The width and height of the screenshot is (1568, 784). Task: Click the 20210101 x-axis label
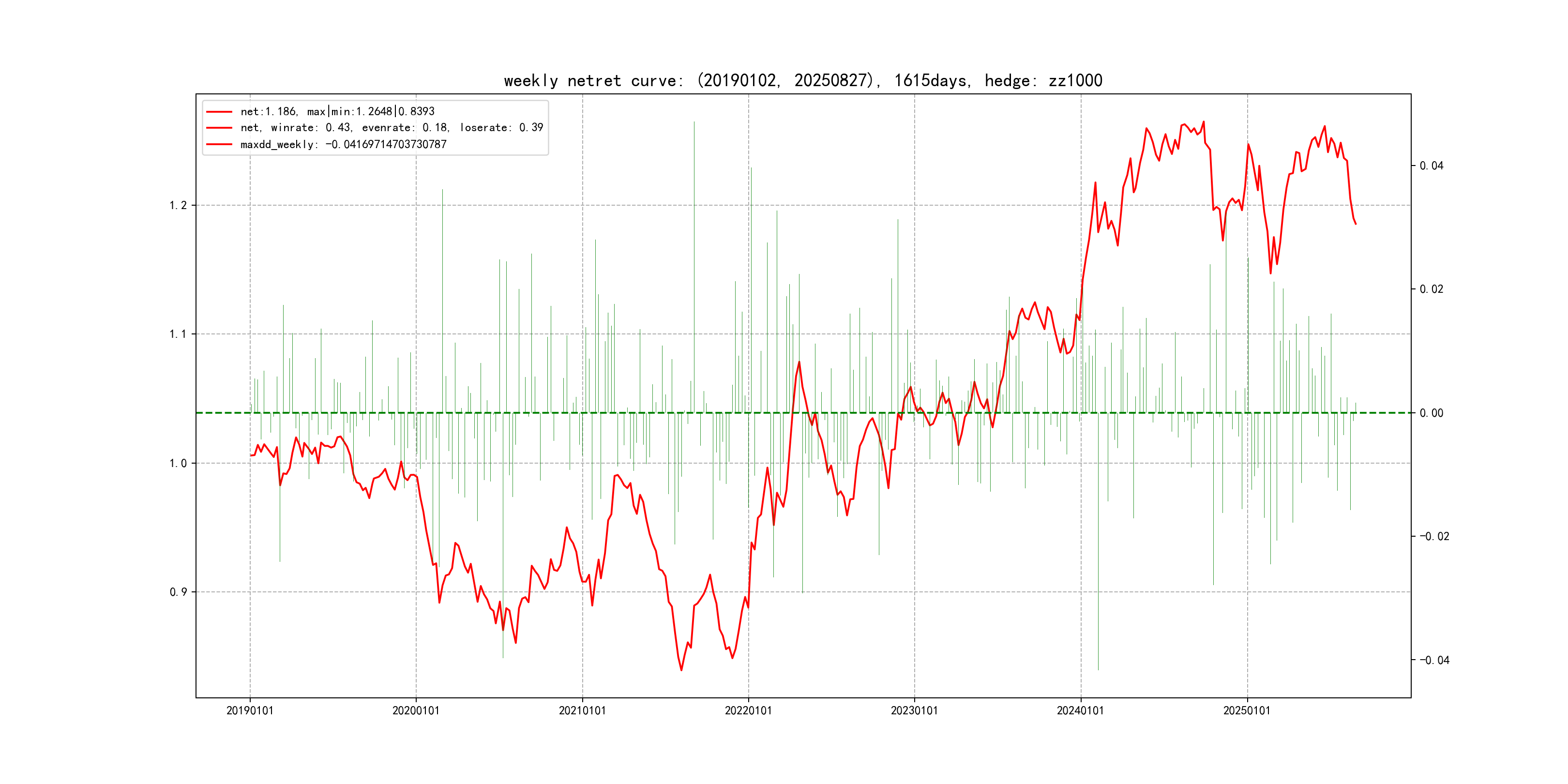click(x=582, y=710)
